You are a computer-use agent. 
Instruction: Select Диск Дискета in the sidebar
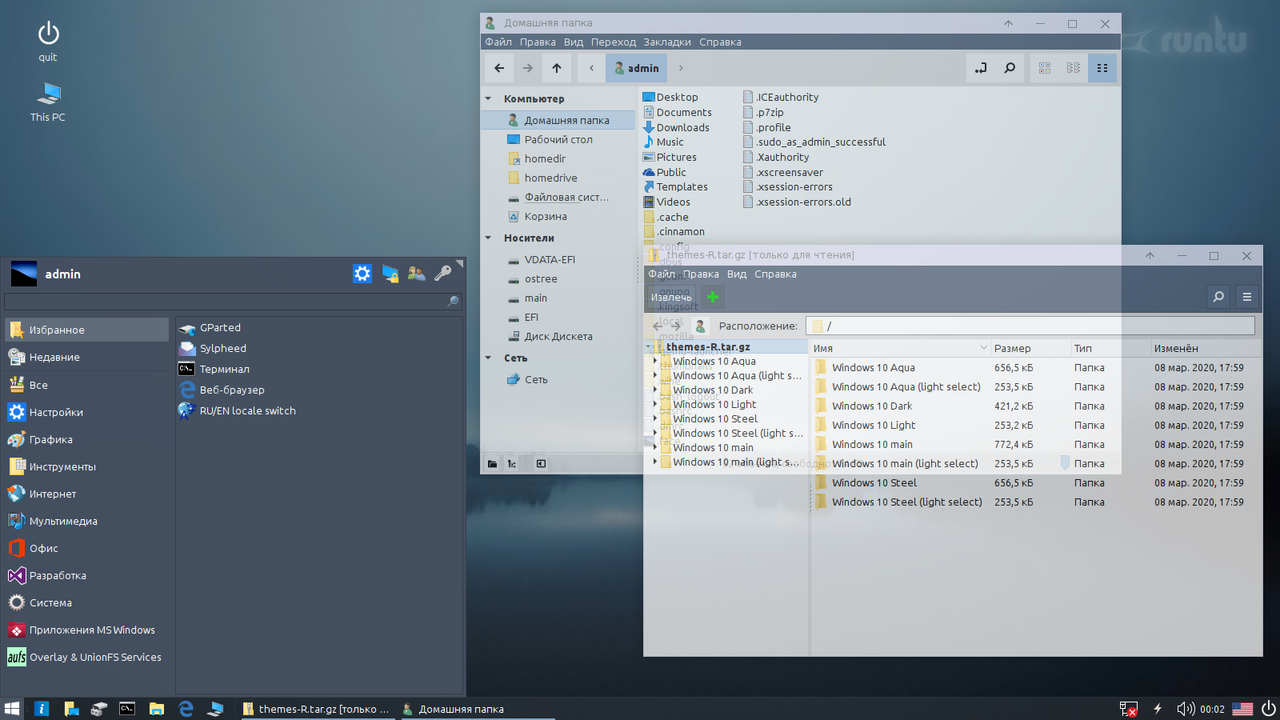(558, 337)
